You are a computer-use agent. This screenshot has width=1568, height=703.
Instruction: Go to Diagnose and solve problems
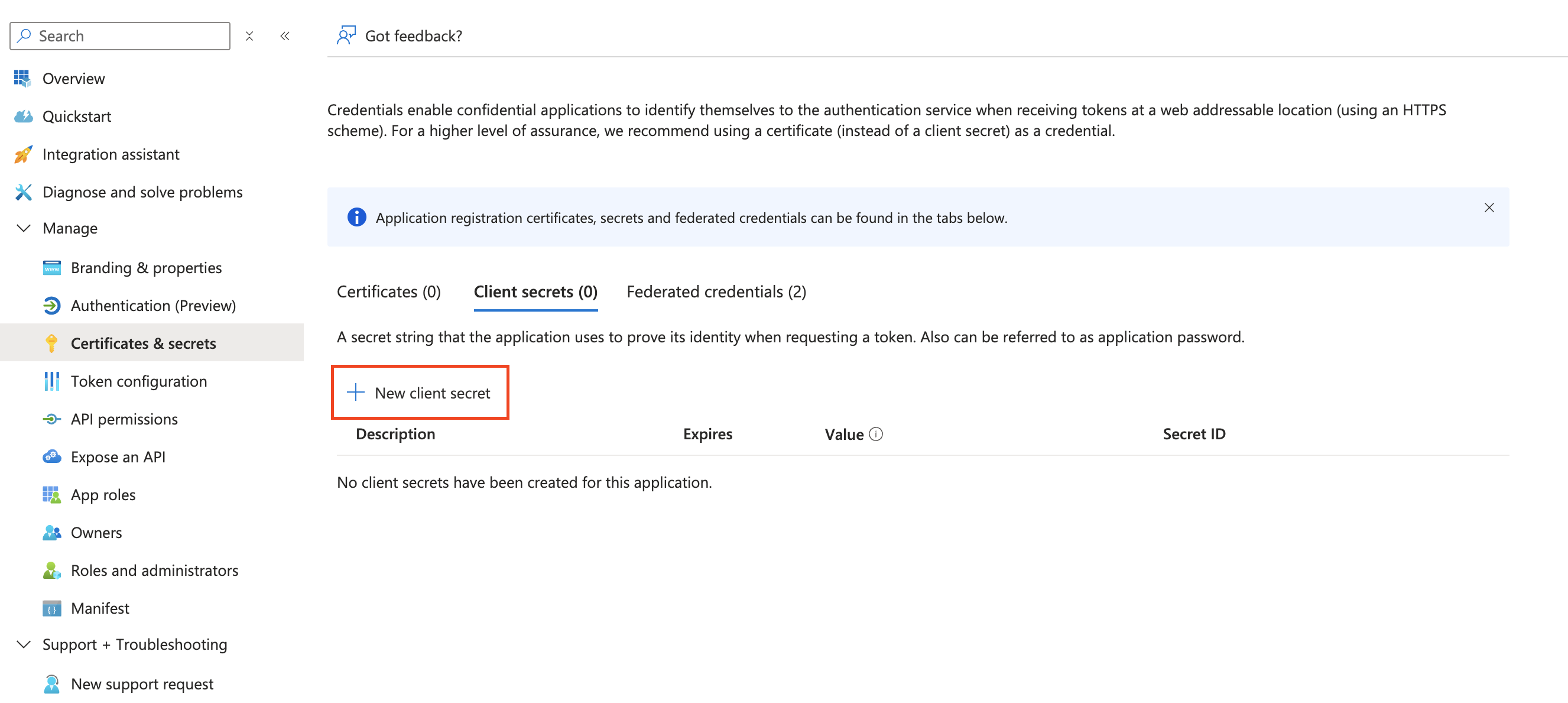tap(142, 192)
